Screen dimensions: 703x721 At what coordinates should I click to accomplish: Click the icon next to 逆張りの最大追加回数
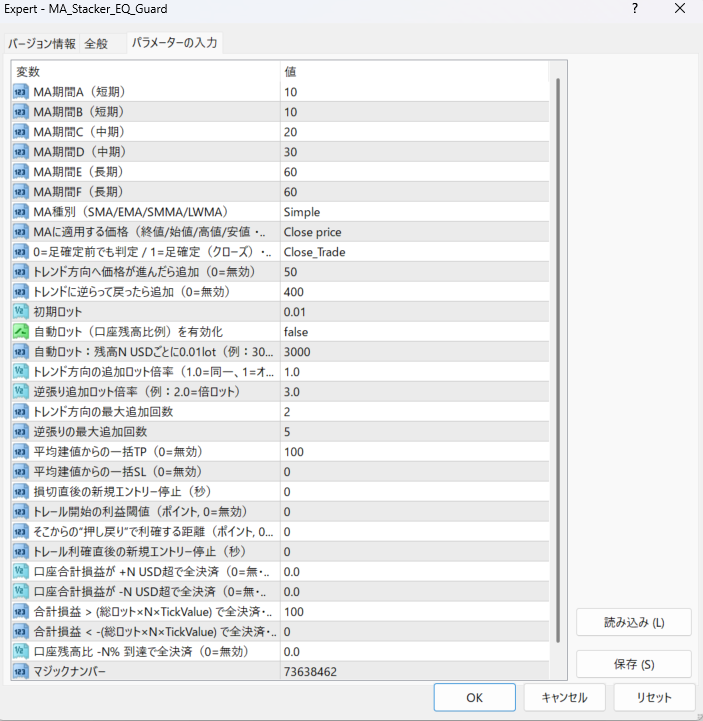(x=21, y=431)
